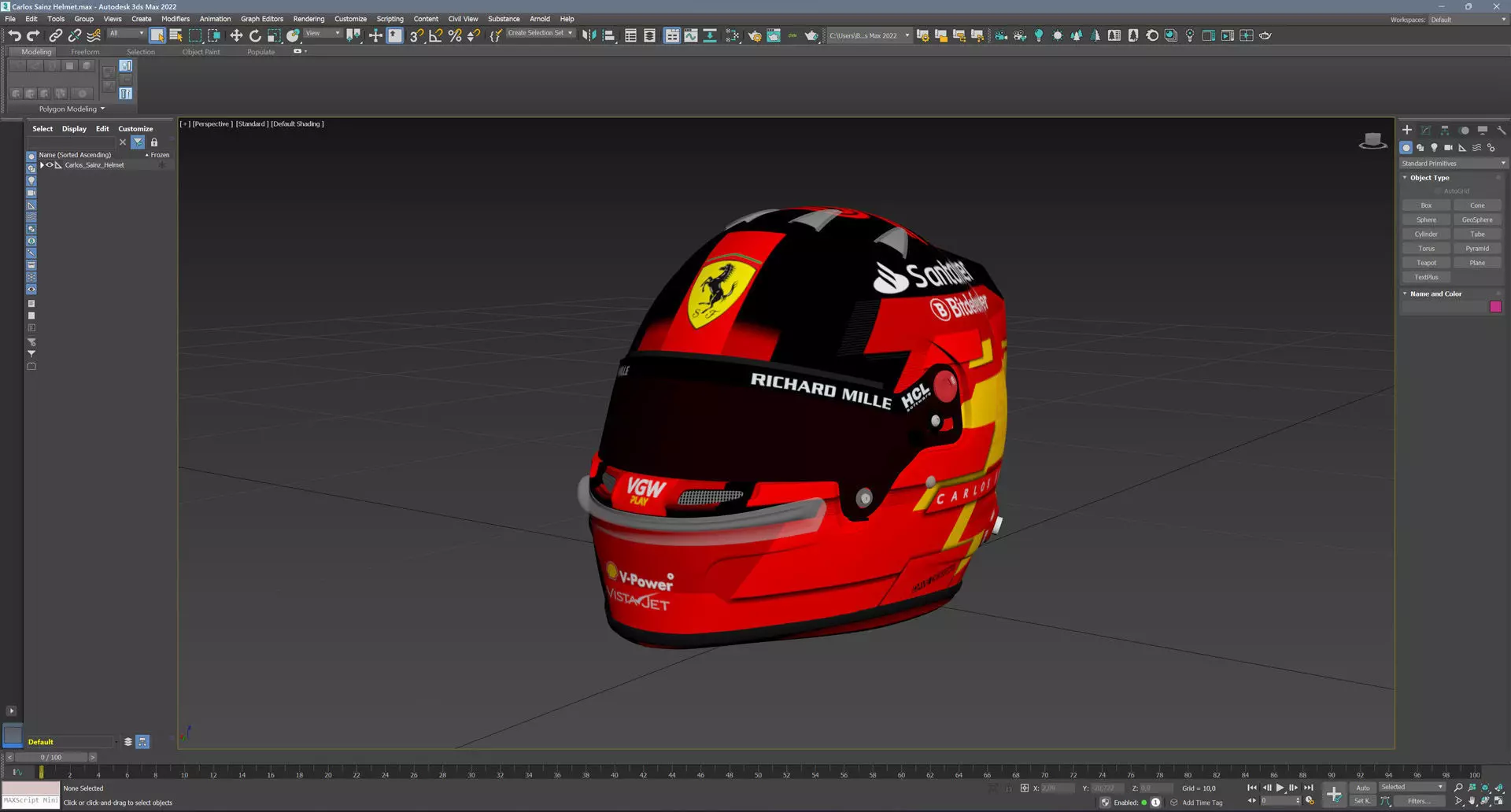The width and height of the screenshot is (1511, 812).
Task: Create a Teapot primitive button
Action: click(1426, 263)
